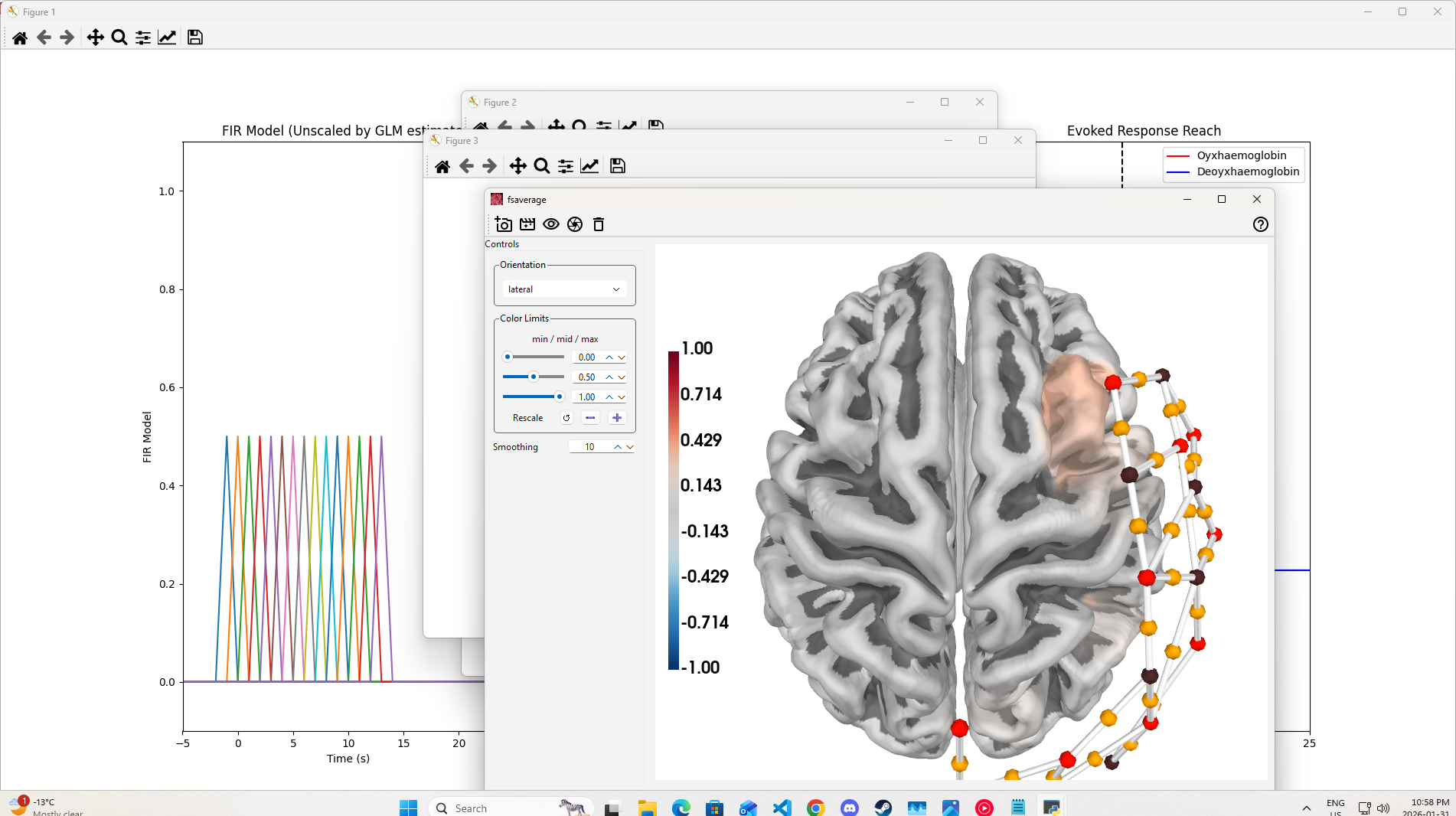This screenshot has width=1456, height=816.
Task: Select the Figure 1 zoom magnifier tool
Action: 119,38
